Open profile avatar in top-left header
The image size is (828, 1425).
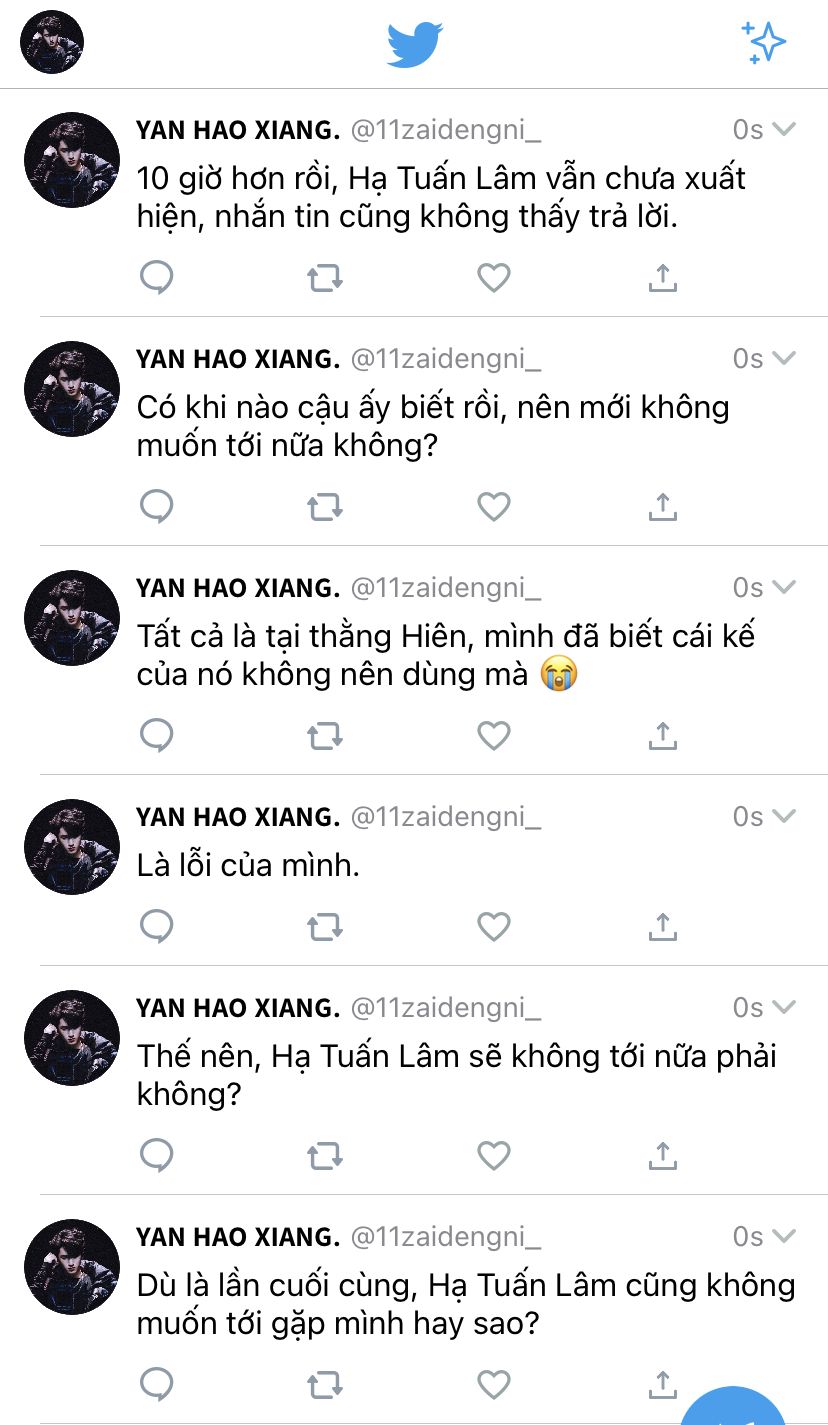52,43
